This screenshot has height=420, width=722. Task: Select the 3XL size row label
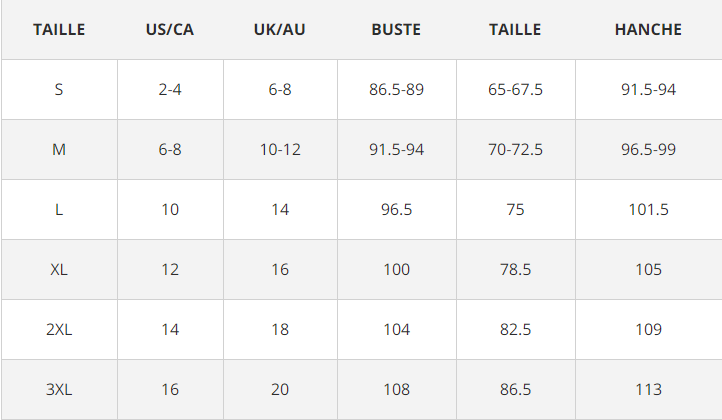click(58, 390)
